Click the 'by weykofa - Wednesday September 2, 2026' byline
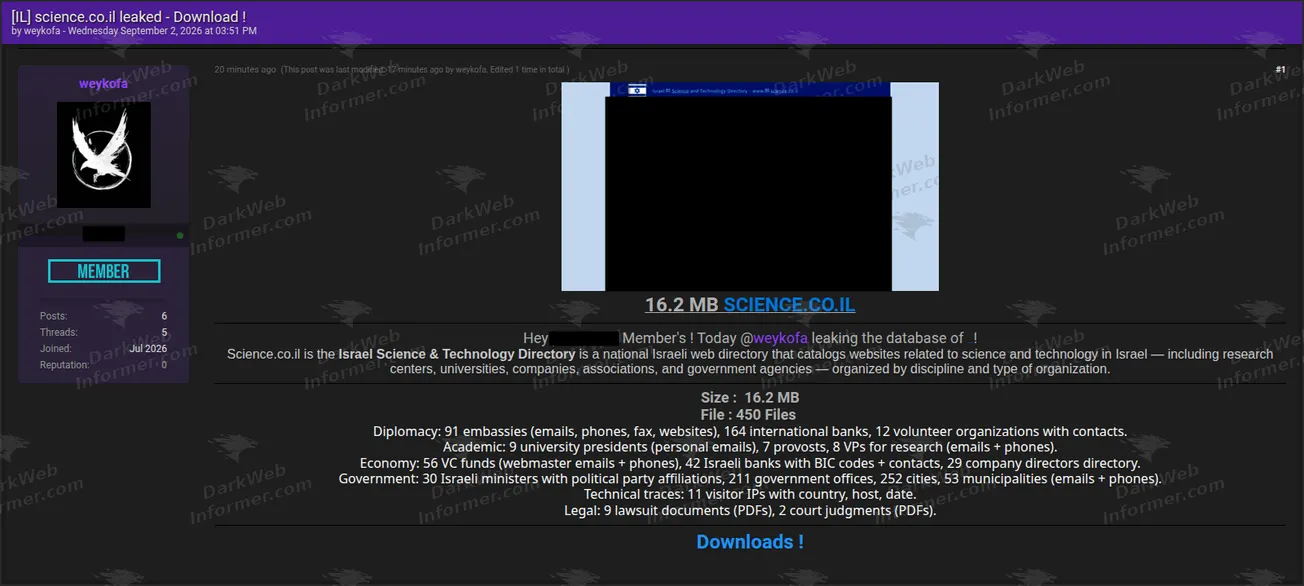The image size is (1304, 586). [x=134, y=31]
